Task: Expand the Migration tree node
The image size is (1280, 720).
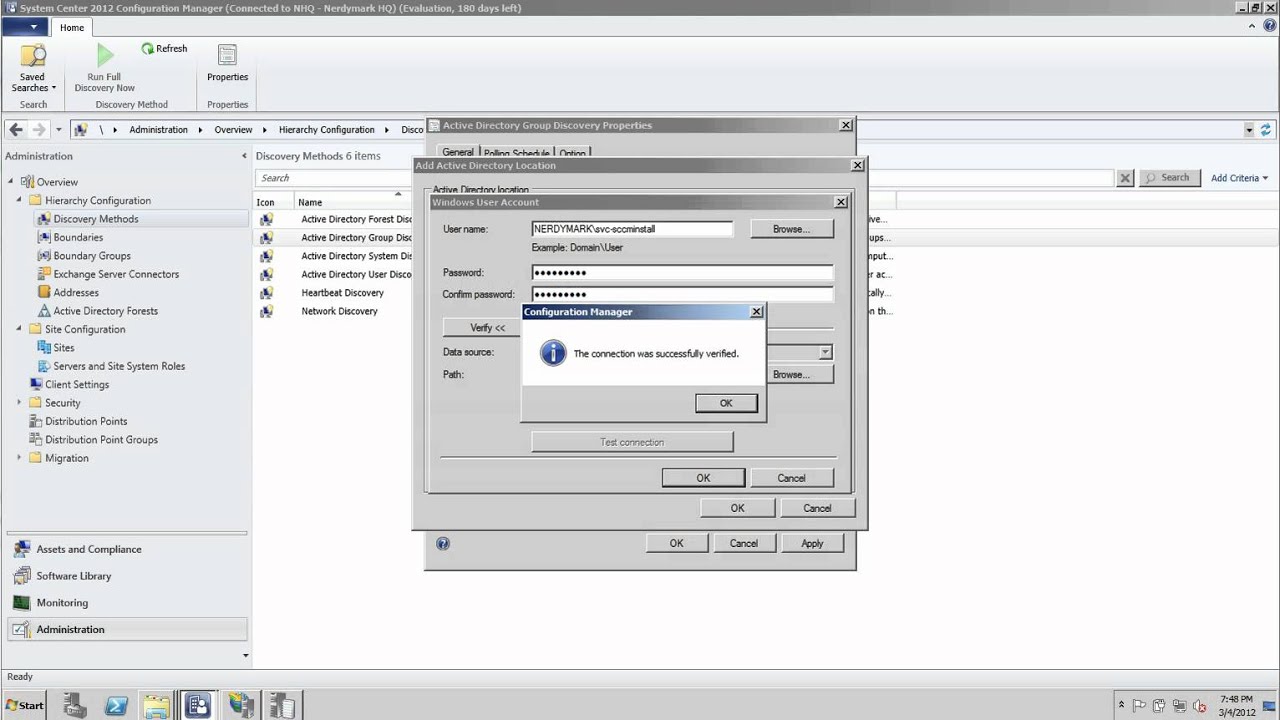Action: pyautogui.click(x=19, y=458)
